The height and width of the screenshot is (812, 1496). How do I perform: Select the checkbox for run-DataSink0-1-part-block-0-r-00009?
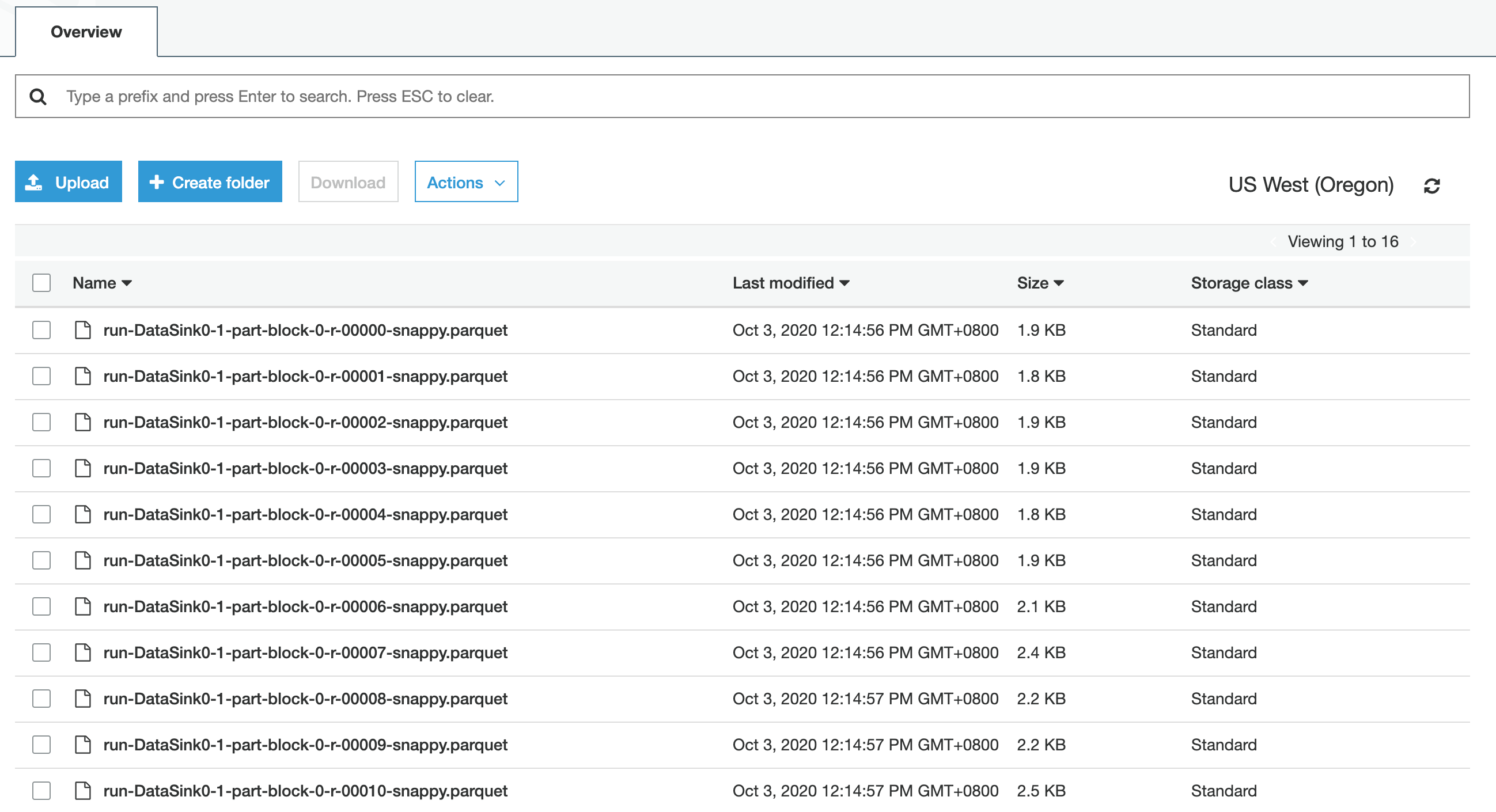click(x=41, y=744)
